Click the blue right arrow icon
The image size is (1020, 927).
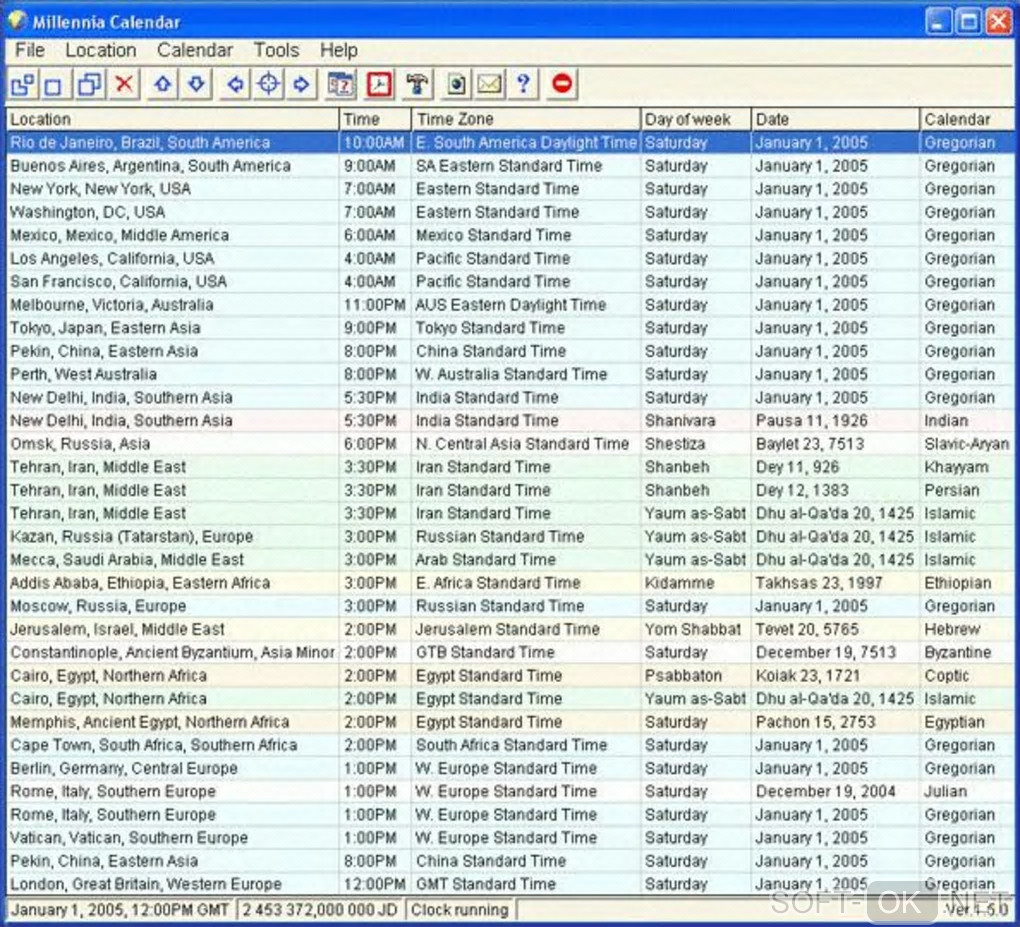[x=301, y=85]
